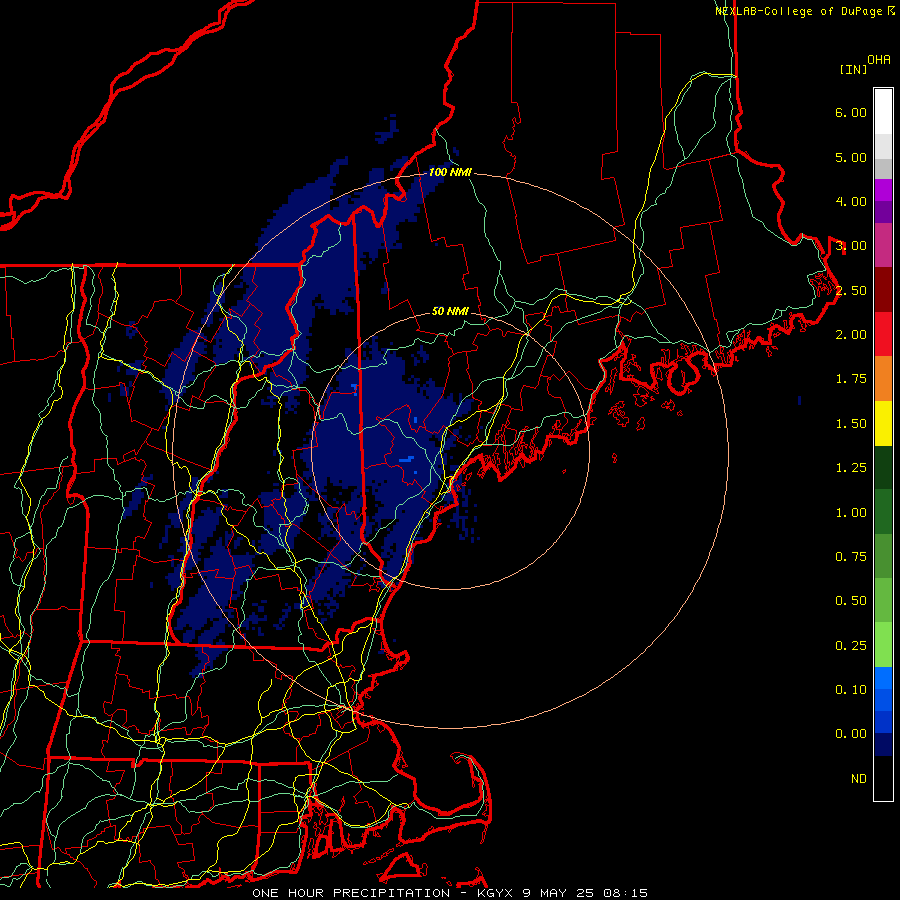This screenshot has width=900, height=900.
Task: Click the 1.00 legend value
Action: click(851, 513)
